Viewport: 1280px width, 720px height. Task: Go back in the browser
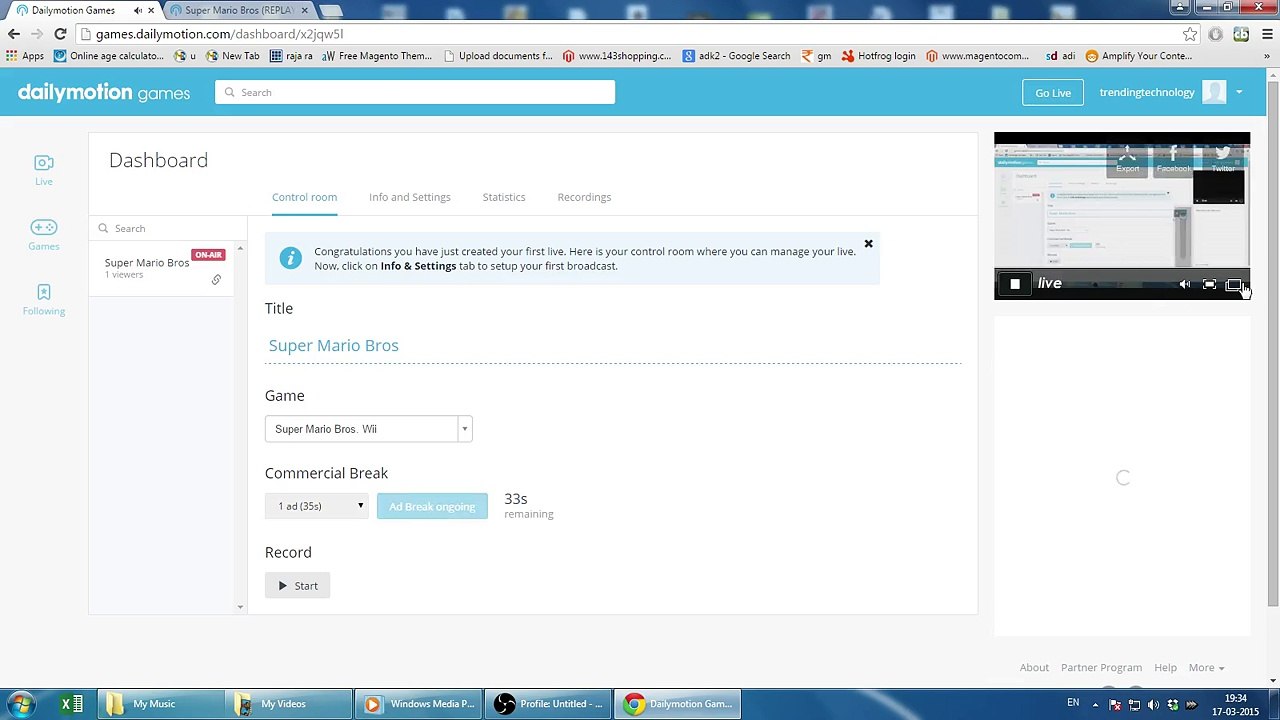point(14,34)
